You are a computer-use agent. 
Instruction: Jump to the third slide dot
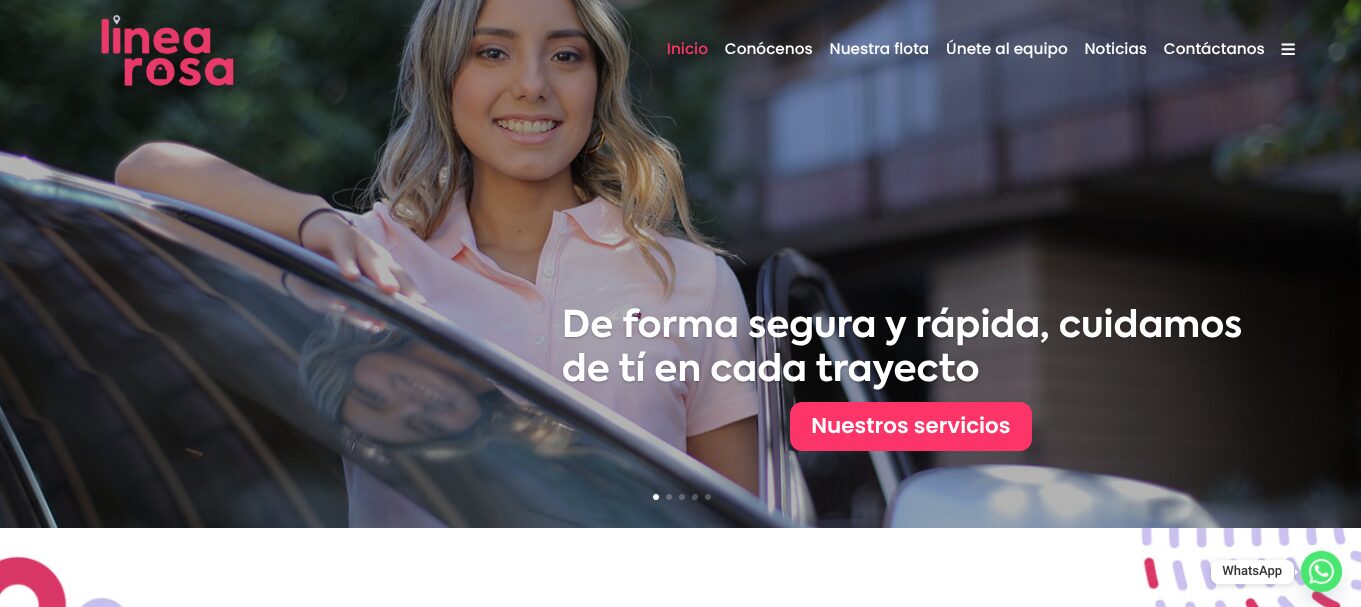pyautogui.click(x=682, y=496)
